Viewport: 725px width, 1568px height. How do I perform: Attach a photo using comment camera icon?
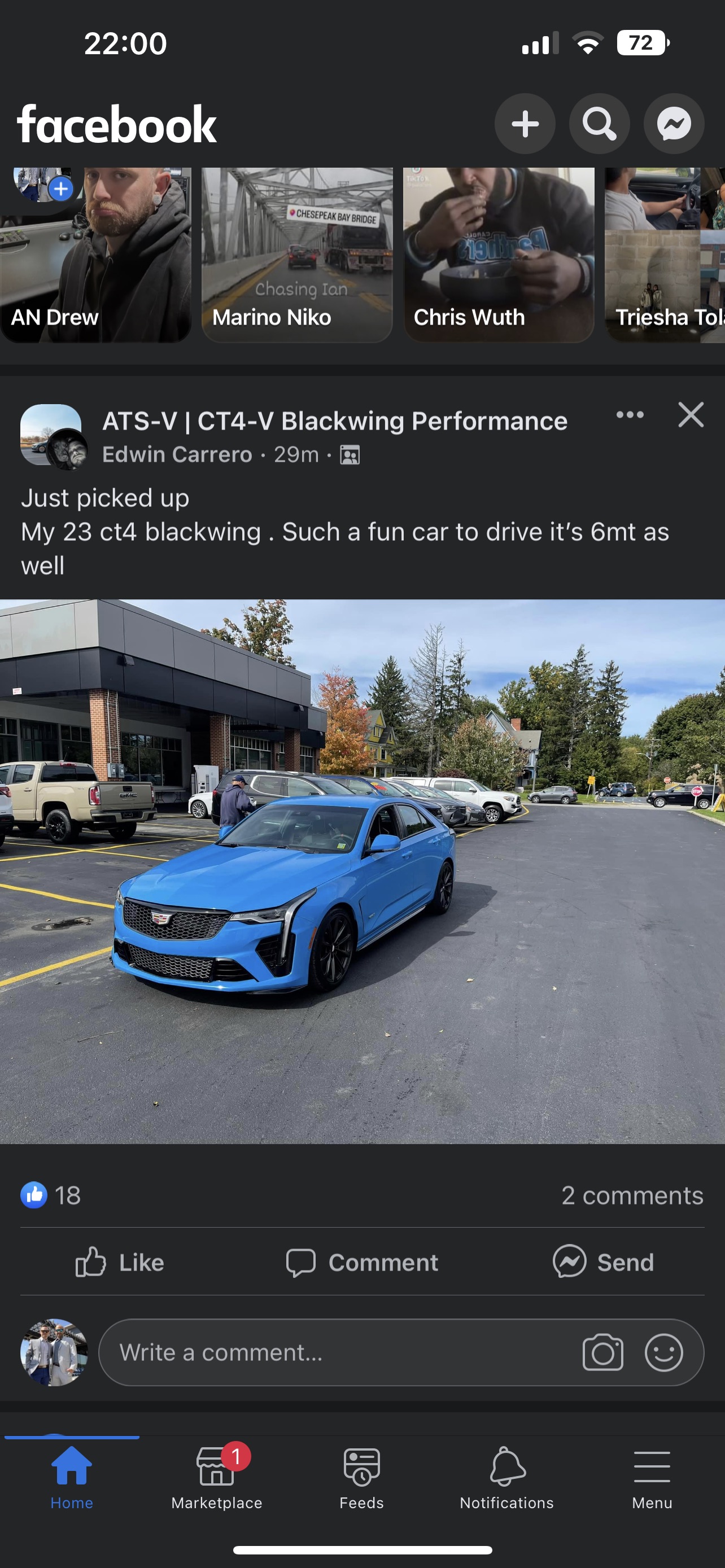tap(602, 1353)
